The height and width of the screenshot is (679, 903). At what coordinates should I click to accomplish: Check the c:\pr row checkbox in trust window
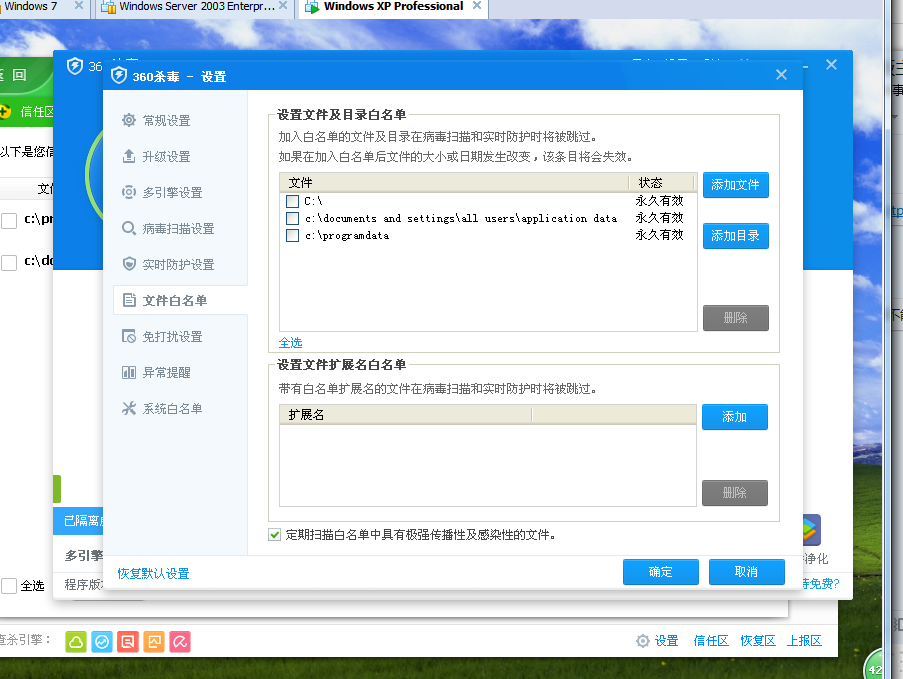(9, 221)
